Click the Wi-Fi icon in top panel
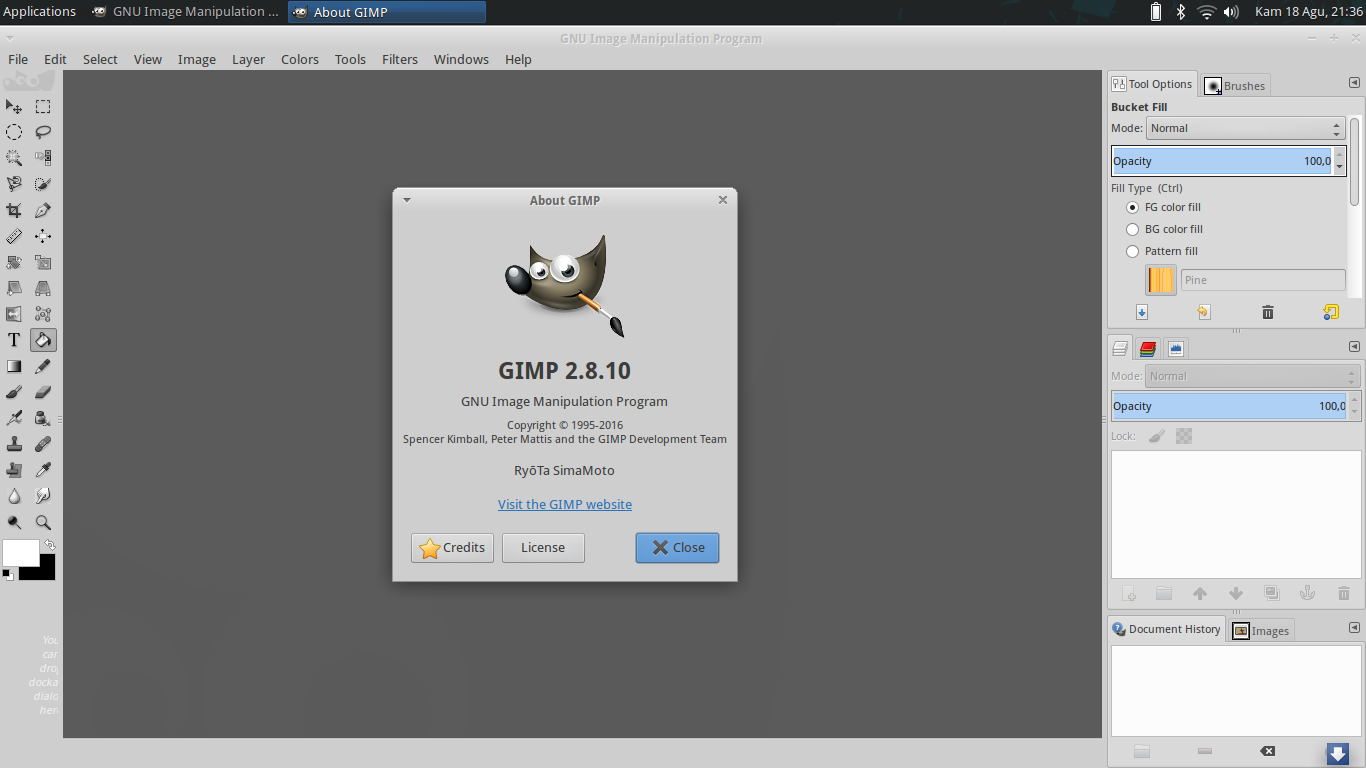 click(1206, 12)
